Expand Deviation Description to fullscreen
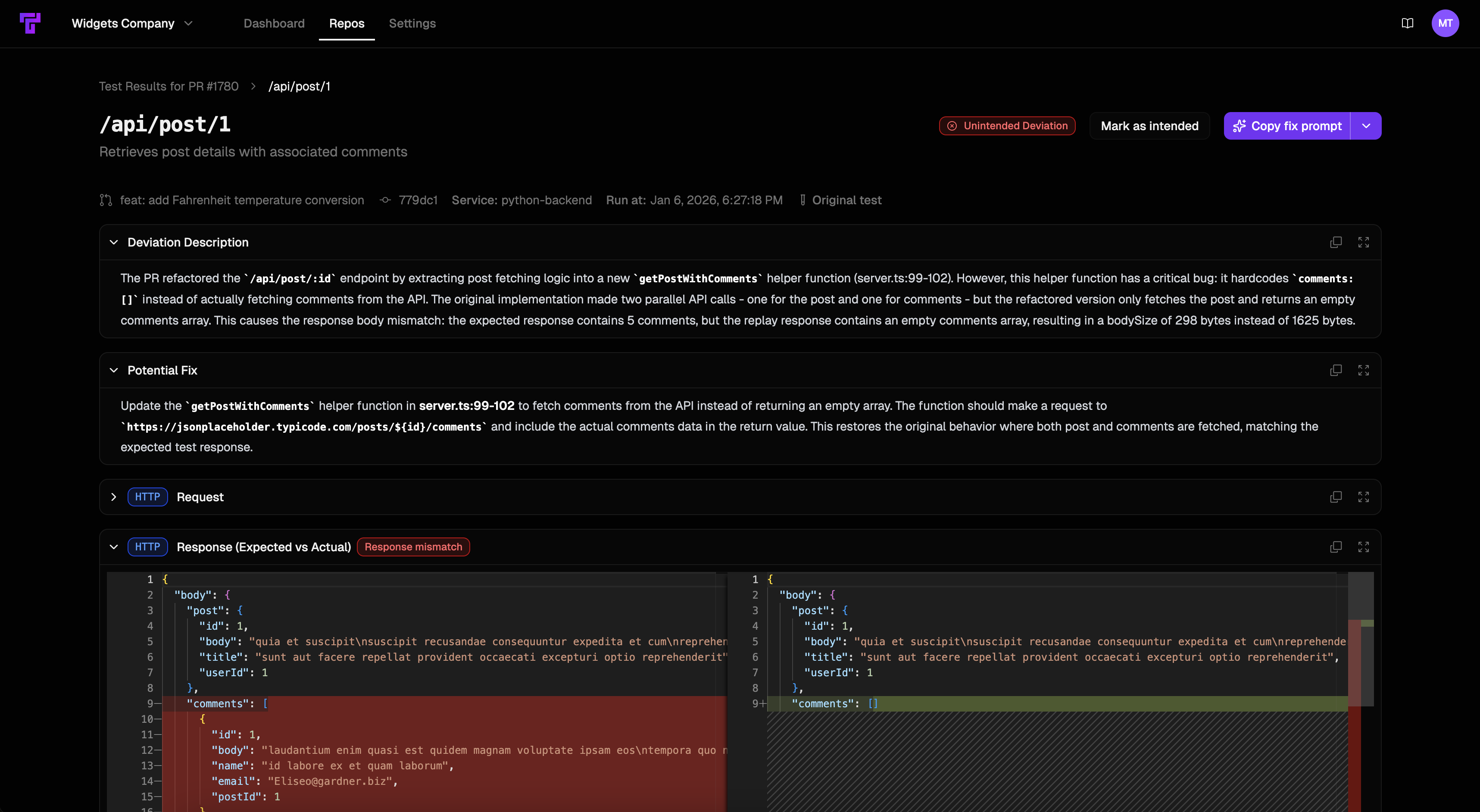 pos(1364,242)
